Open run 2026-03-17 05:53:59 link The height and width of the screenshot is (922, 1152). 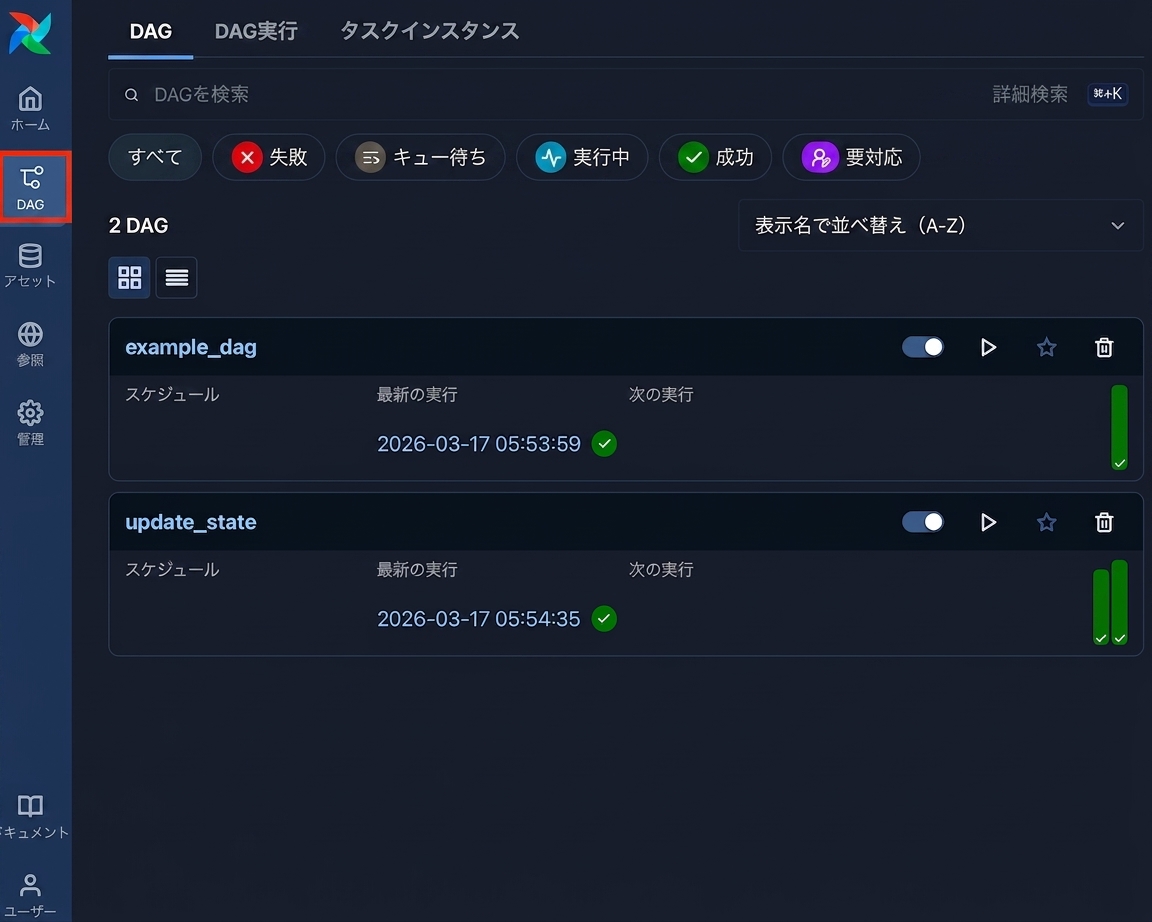479,444
